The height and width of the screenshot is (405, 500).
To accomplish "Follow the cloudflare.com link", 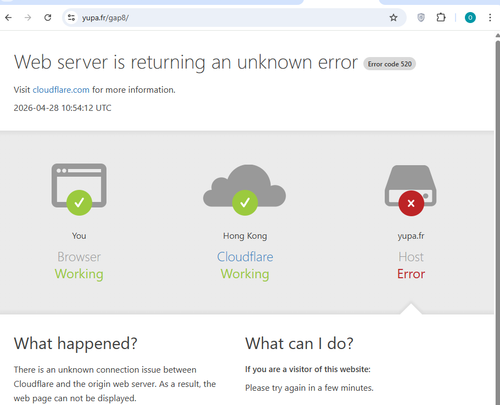I will (x=61, y=90).
